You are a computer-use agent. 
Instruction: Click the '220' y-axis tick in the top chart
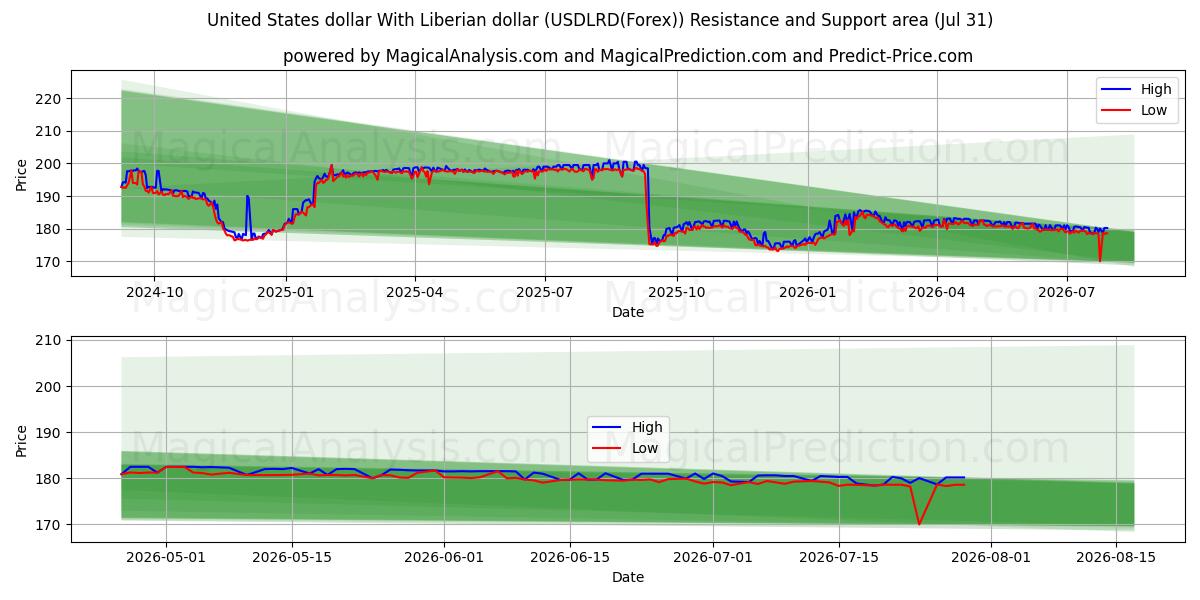[50, 99]
